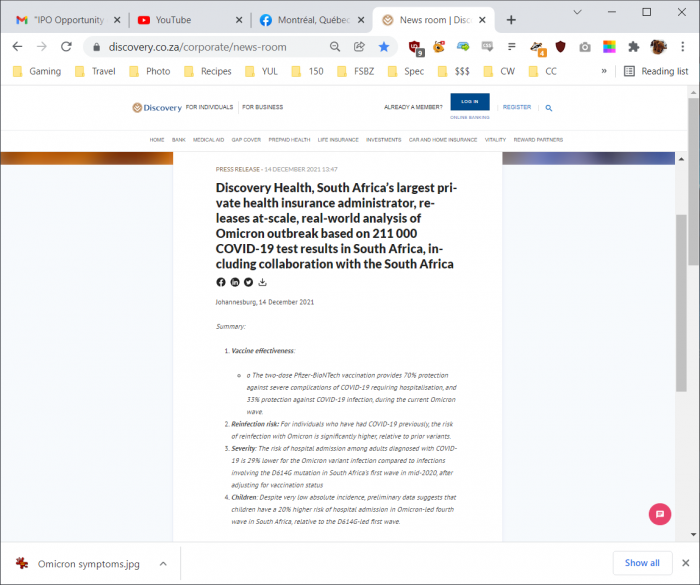Open the uBlock shield extension icon

pos(416,47)
